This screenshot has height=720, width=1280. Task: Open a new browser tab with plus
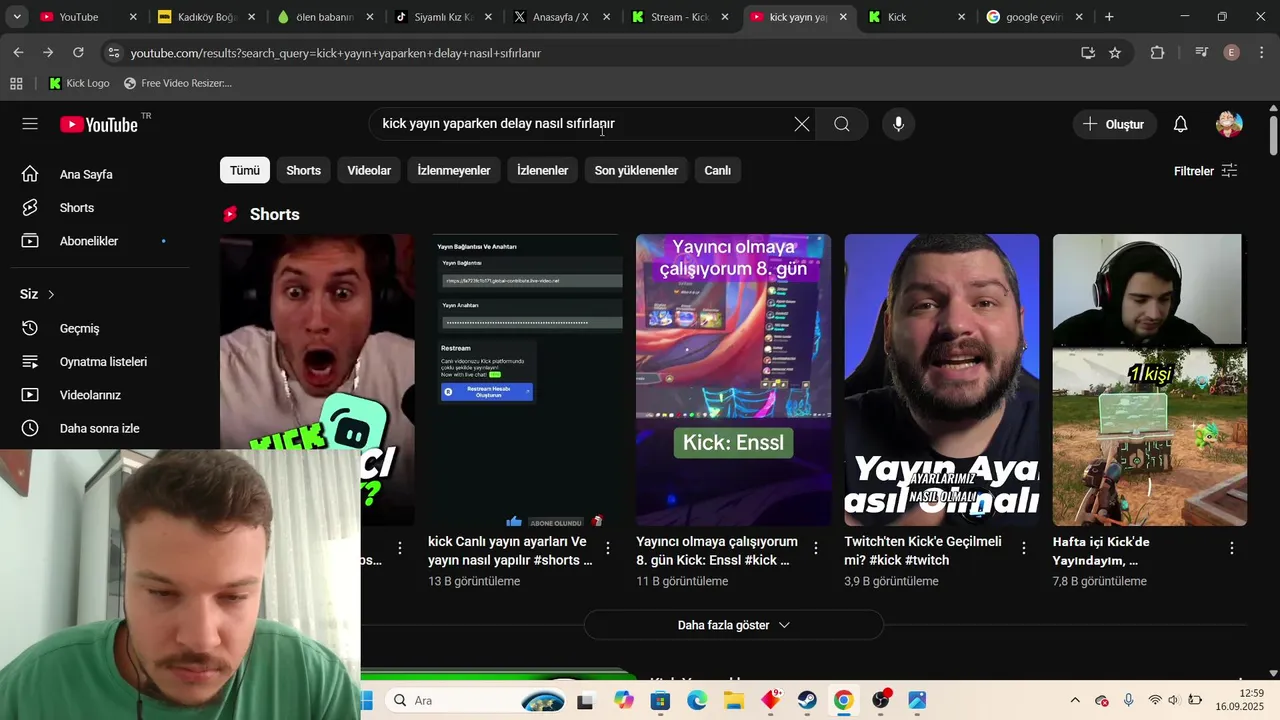1109,17
